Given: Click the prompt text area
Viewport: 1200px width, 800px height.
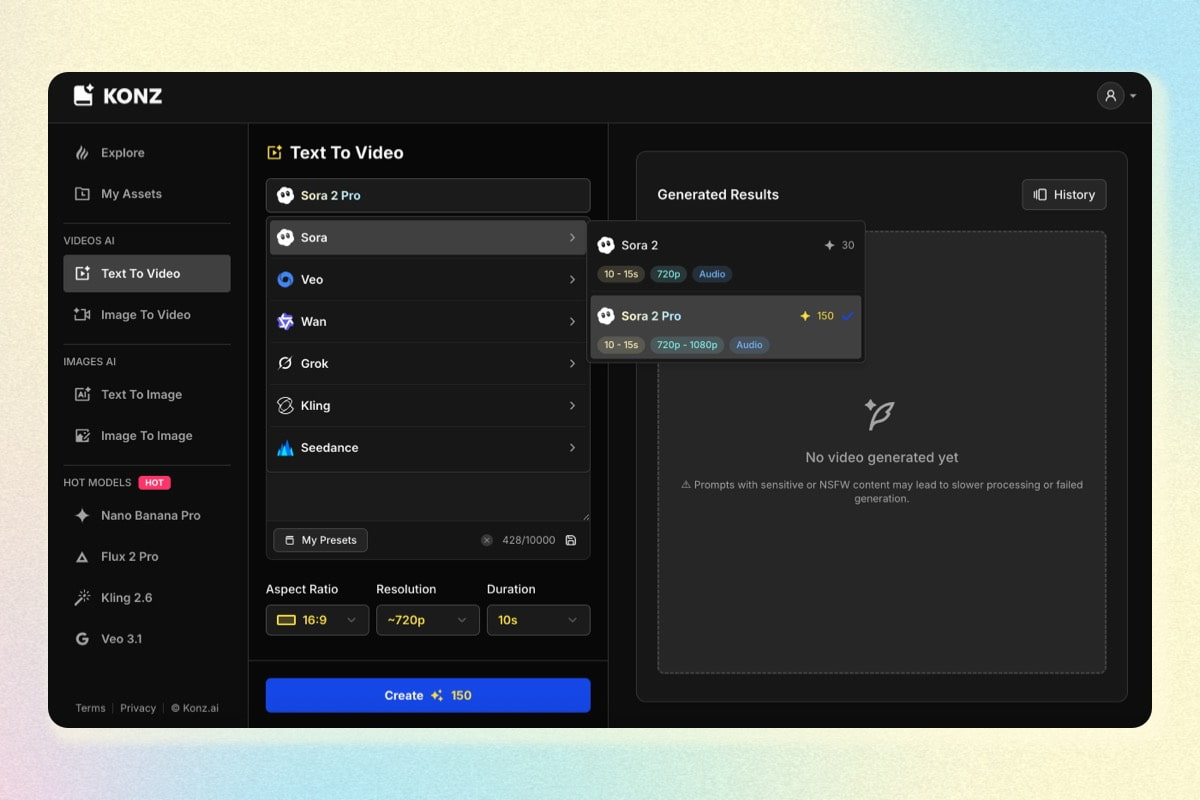Looking at the screenshot, I should tap(428, 496).
